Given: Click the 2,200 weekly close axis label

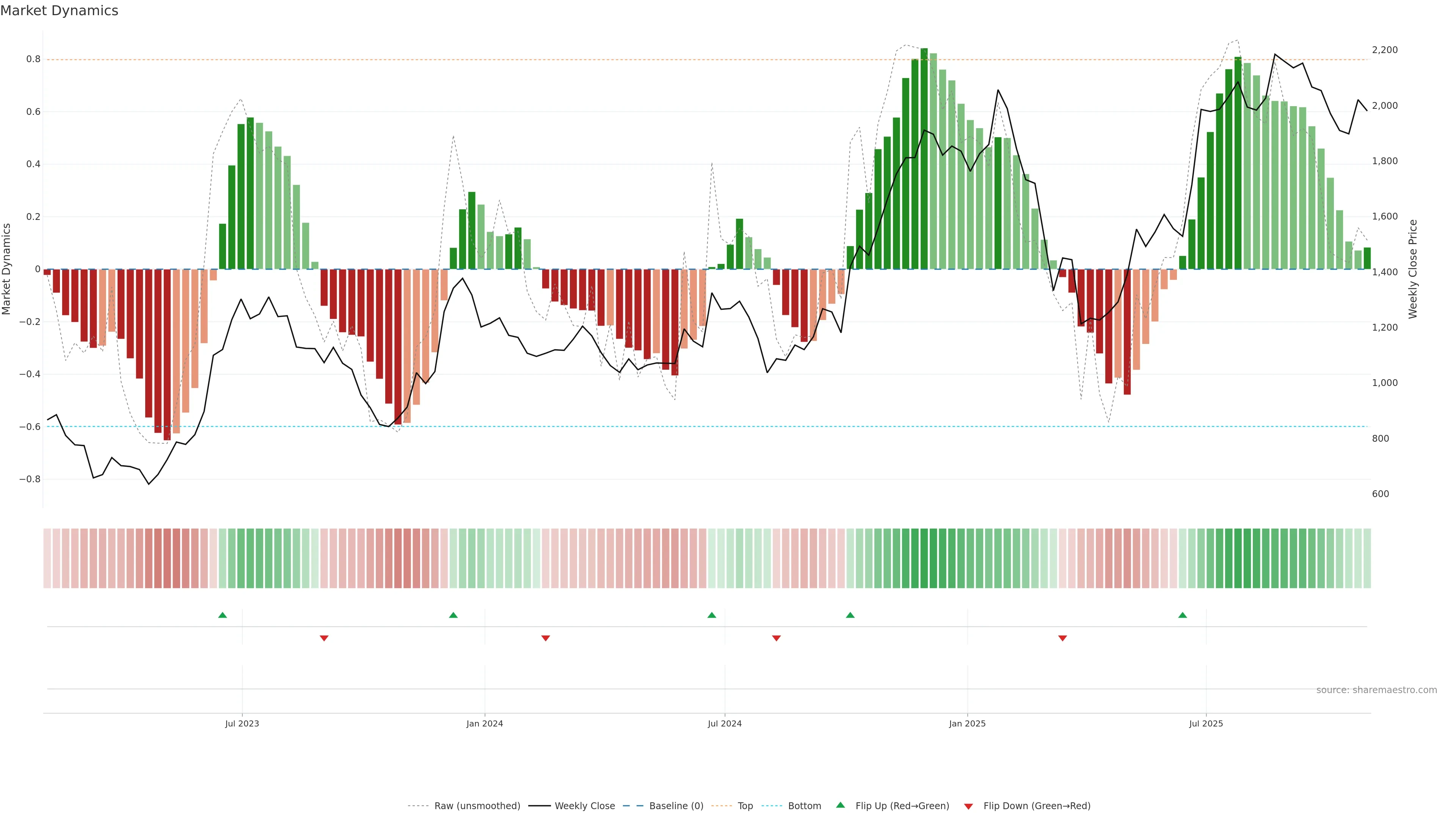Looking at the screenshot, I should coord(1385,50).
